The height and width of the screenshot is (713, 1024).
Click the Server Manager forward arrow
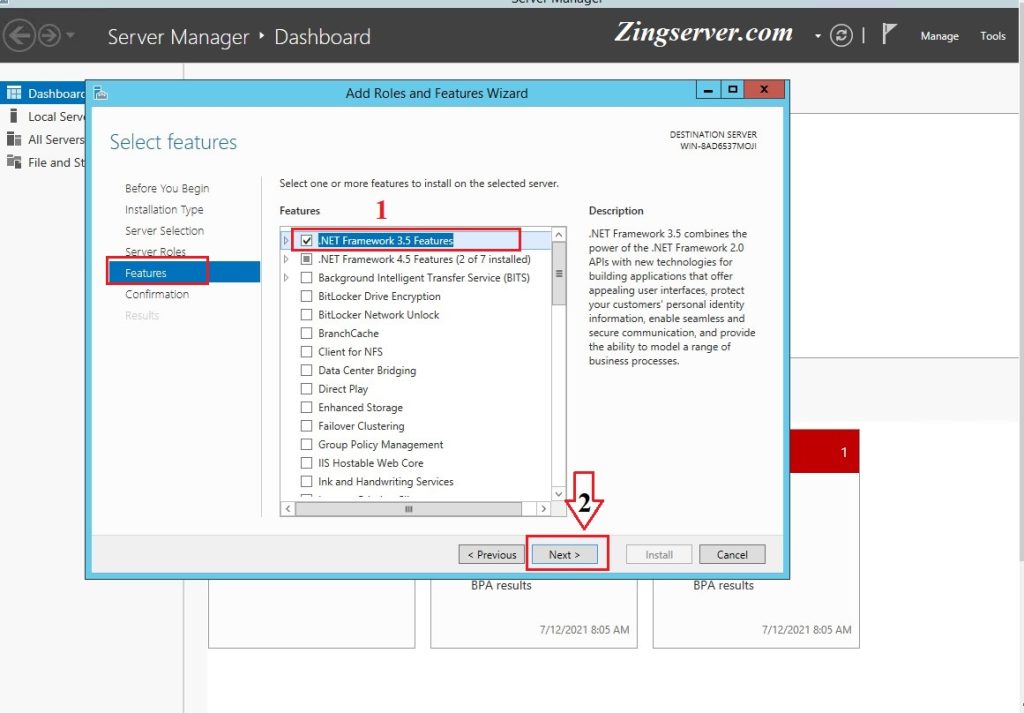click(50, 35)
